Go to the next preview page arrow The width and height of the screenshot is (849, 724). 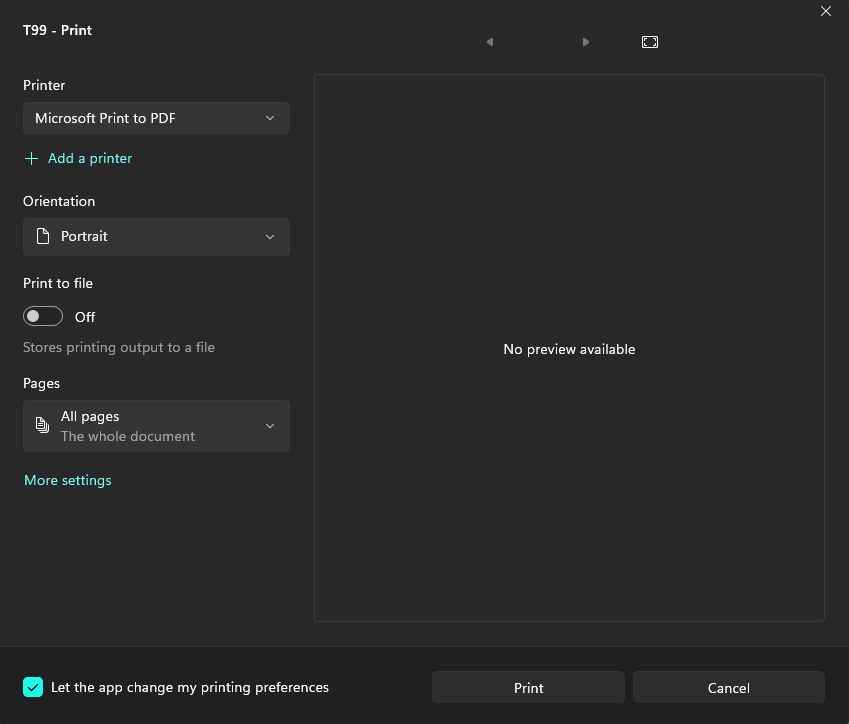tap(586, 42)
